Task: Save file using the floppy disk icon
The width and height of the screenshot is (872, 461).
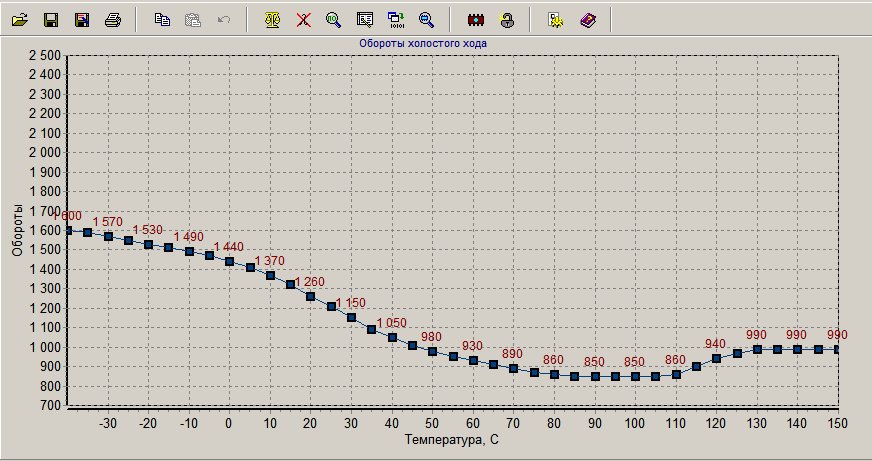Action: (51, 19)
